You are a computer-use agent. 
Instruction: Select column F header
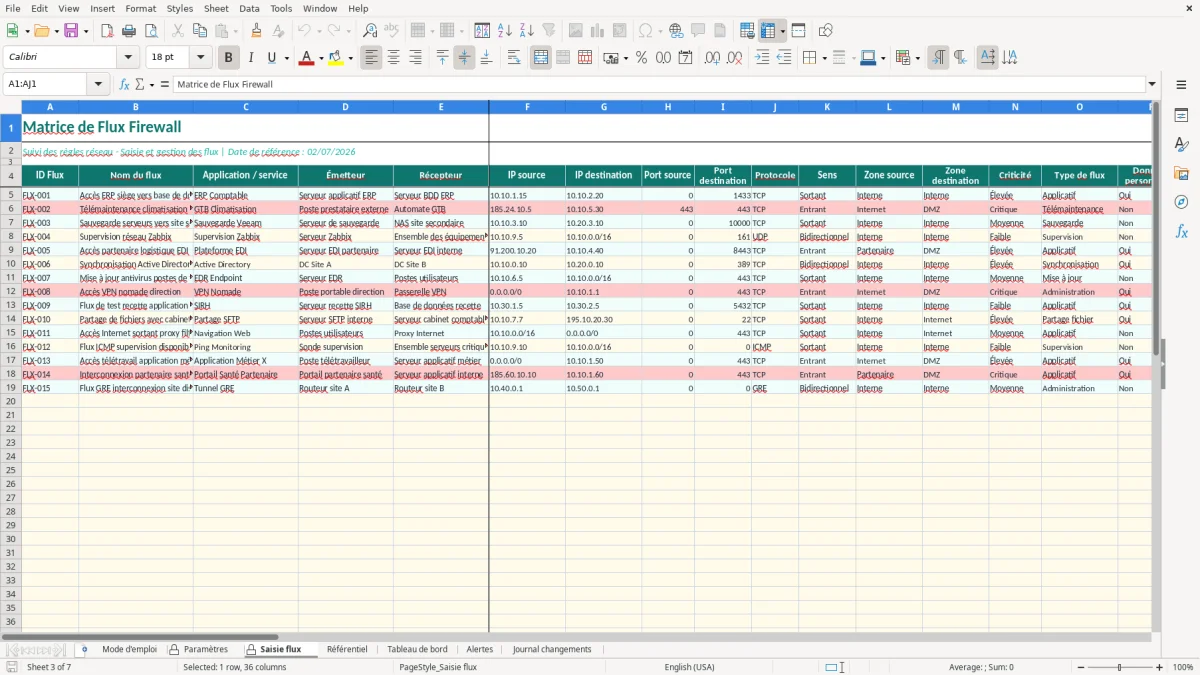527,107
